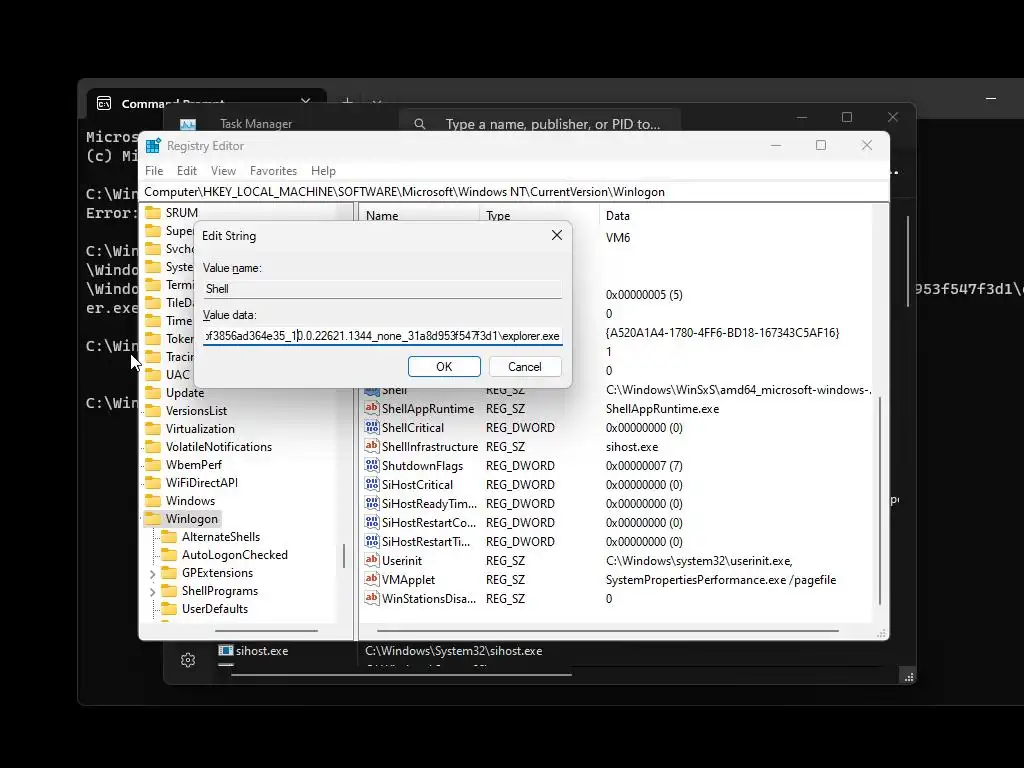Viewport: 1024px width, 768px height.
Task: Click the SiHostCritical DWORD value icon
Action: coord(372,484)
